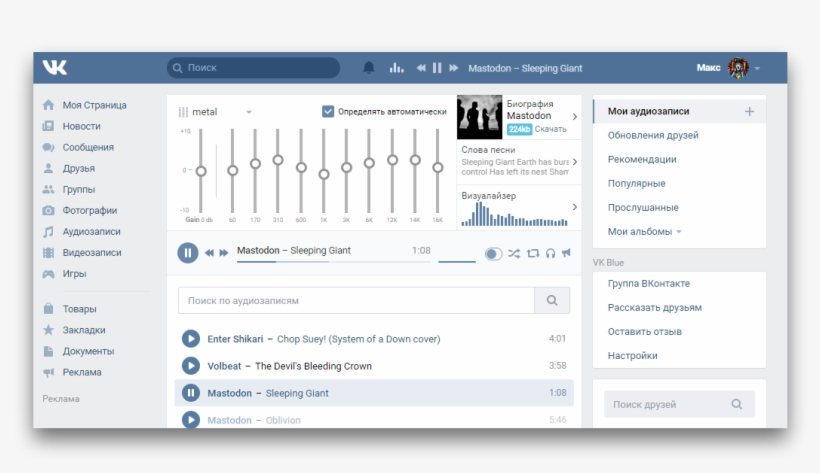Screen dimensions: 820x473
Task: Click the Реклама megaphone icon in sidebar
Action: pos(48,372)
